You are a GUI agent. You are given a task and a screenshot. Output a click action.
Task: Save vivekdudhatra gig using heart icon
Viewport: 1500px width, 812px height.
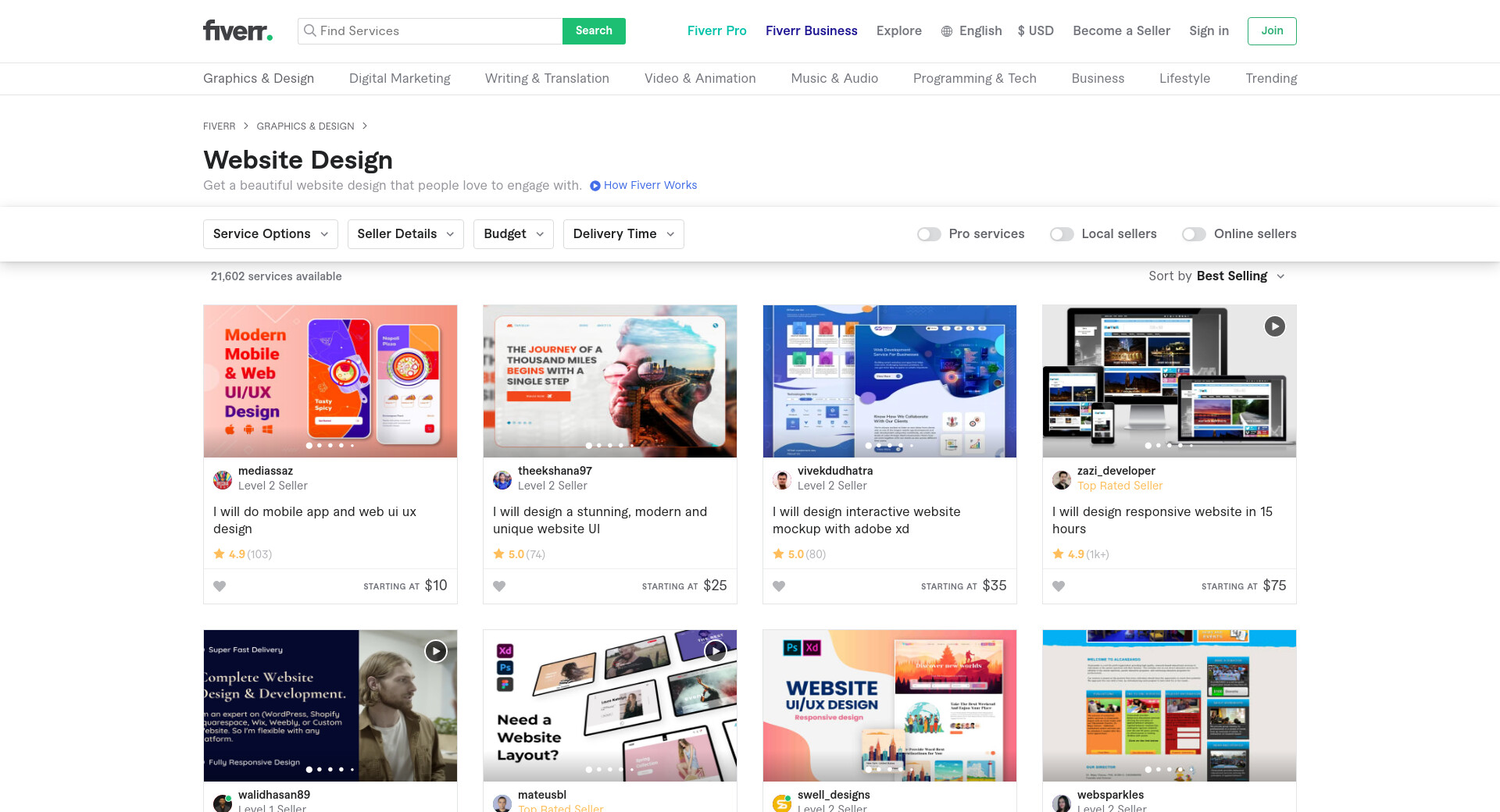coord(779,586)
